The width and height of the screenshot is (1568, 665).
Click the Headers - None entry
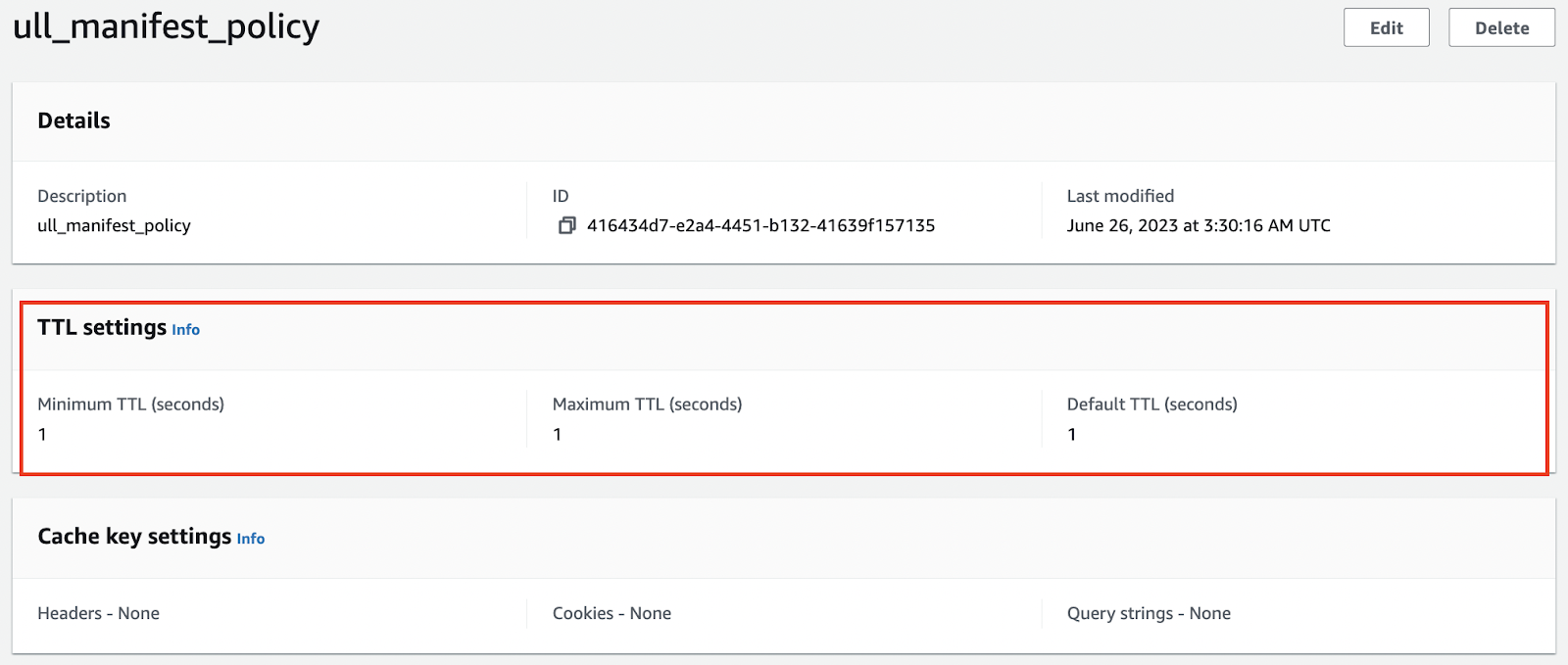[x=98, y=613]
